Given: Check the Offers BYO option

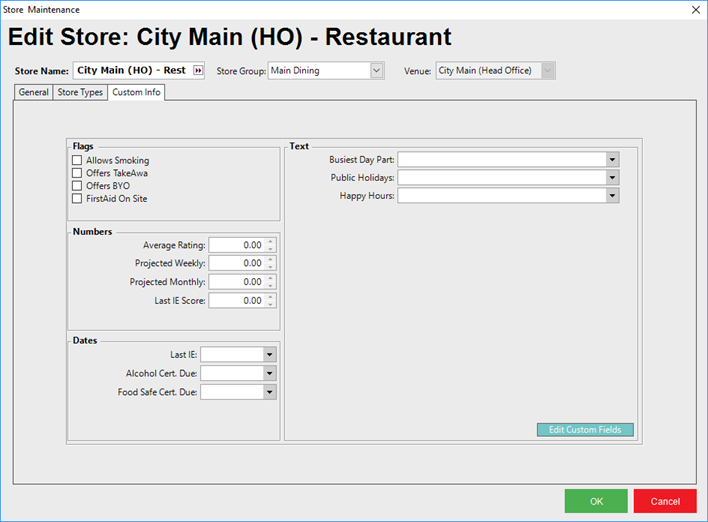Looking at the screenshot, I should tap(77, 186).
